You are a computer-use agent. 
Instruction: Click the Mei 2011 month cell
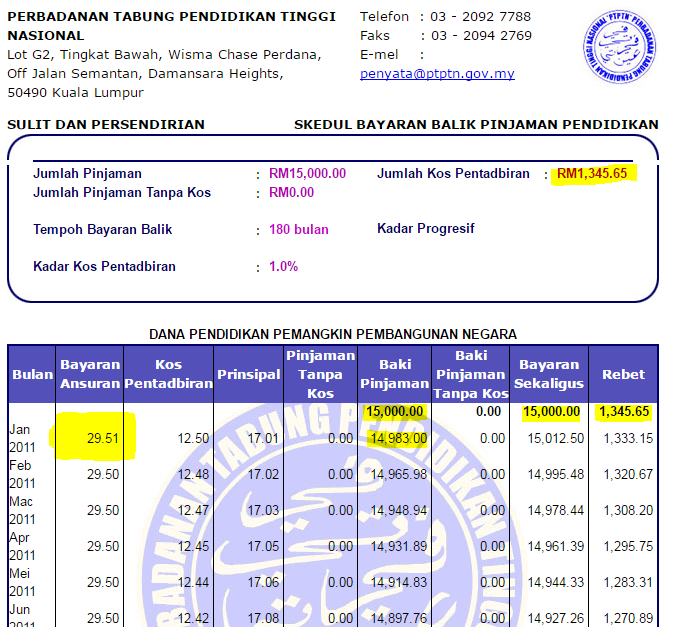tap(20, 582)
